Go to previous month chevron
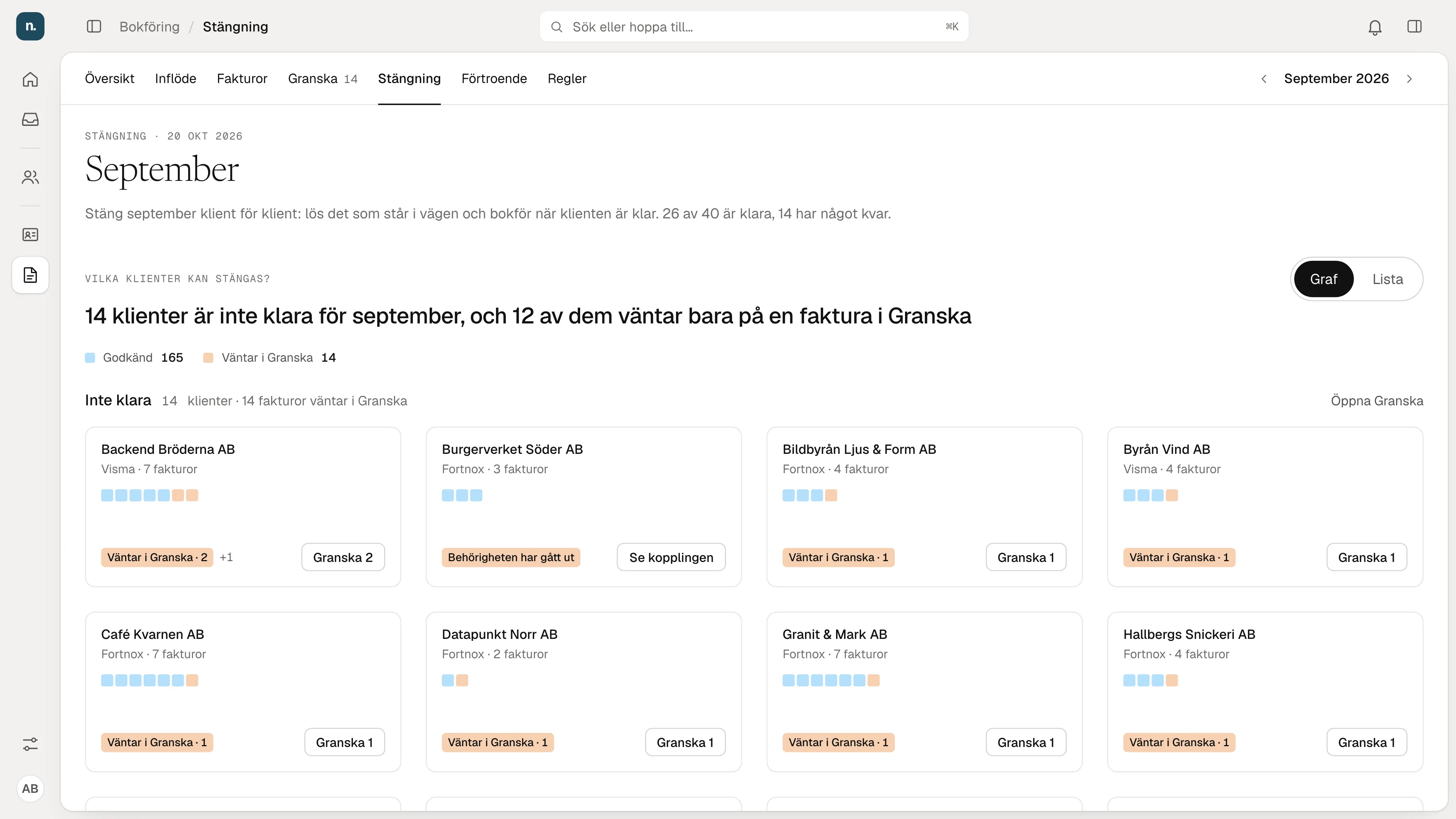Image resolution: width=1456 pixels, height=819 pixels. [1264, 78]
